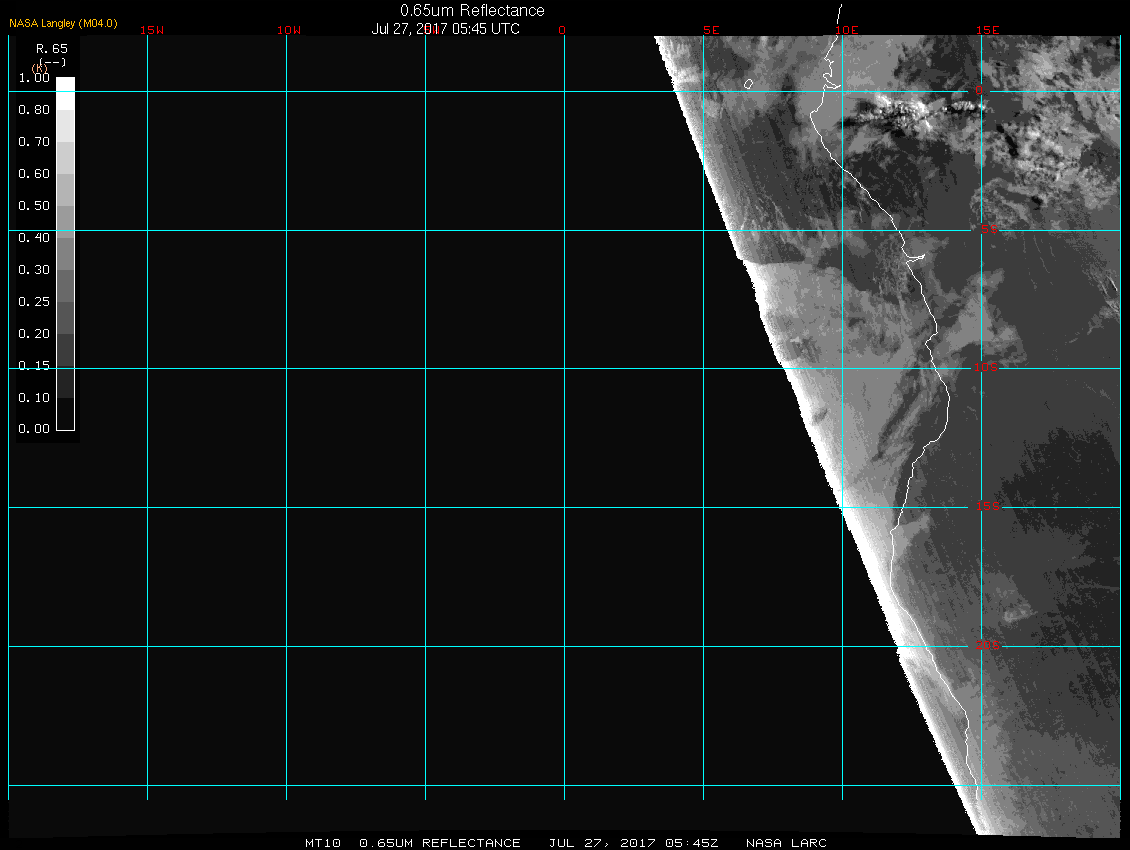Click the "JUL 27, 2017 05:45Z" caption text
Screen dimensions: 1130x850
coord(633,842)
